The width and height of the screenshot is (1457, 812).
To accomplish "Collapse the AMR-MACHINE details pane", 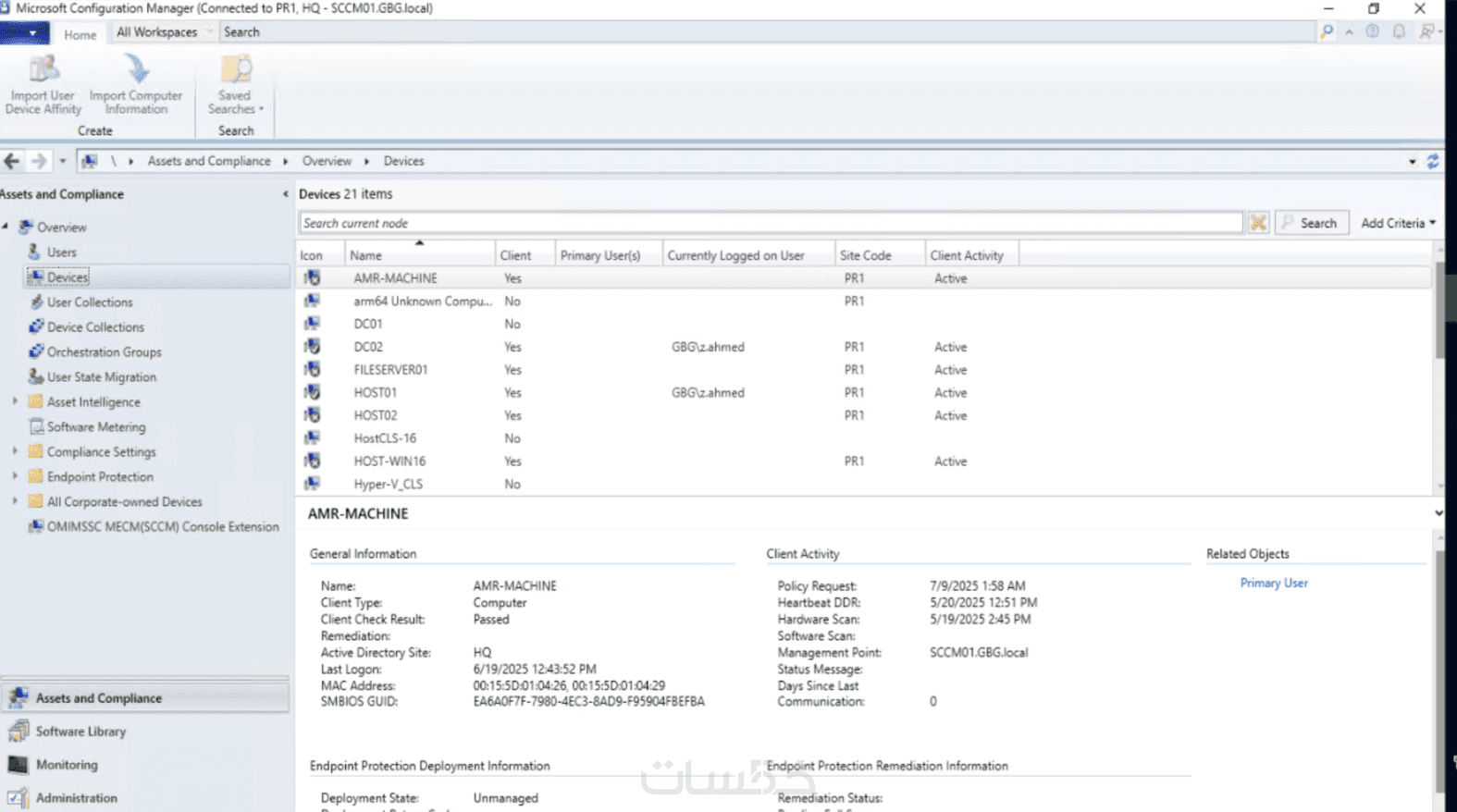I will (x=1438, y=513).
